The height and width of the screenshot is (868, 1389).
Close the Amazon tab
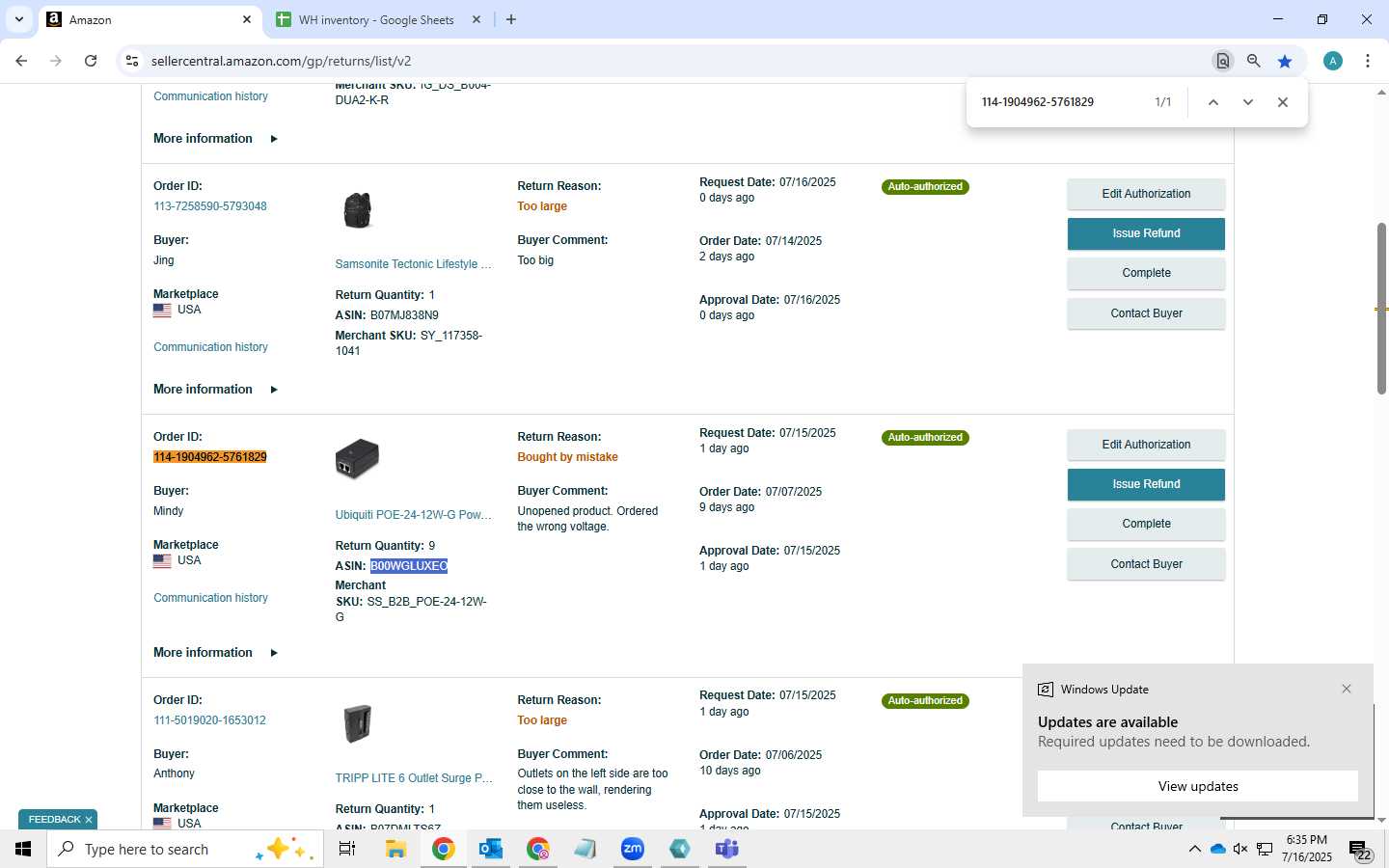(x=247, y=19)
